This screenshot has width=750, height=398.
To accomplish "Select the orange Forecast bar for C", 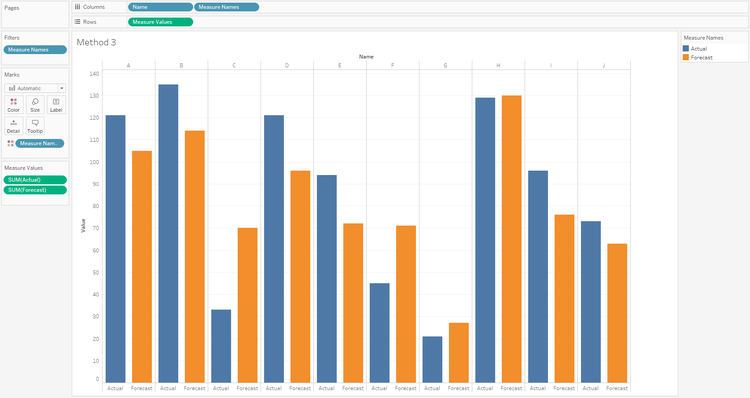I will click(247, 305).
